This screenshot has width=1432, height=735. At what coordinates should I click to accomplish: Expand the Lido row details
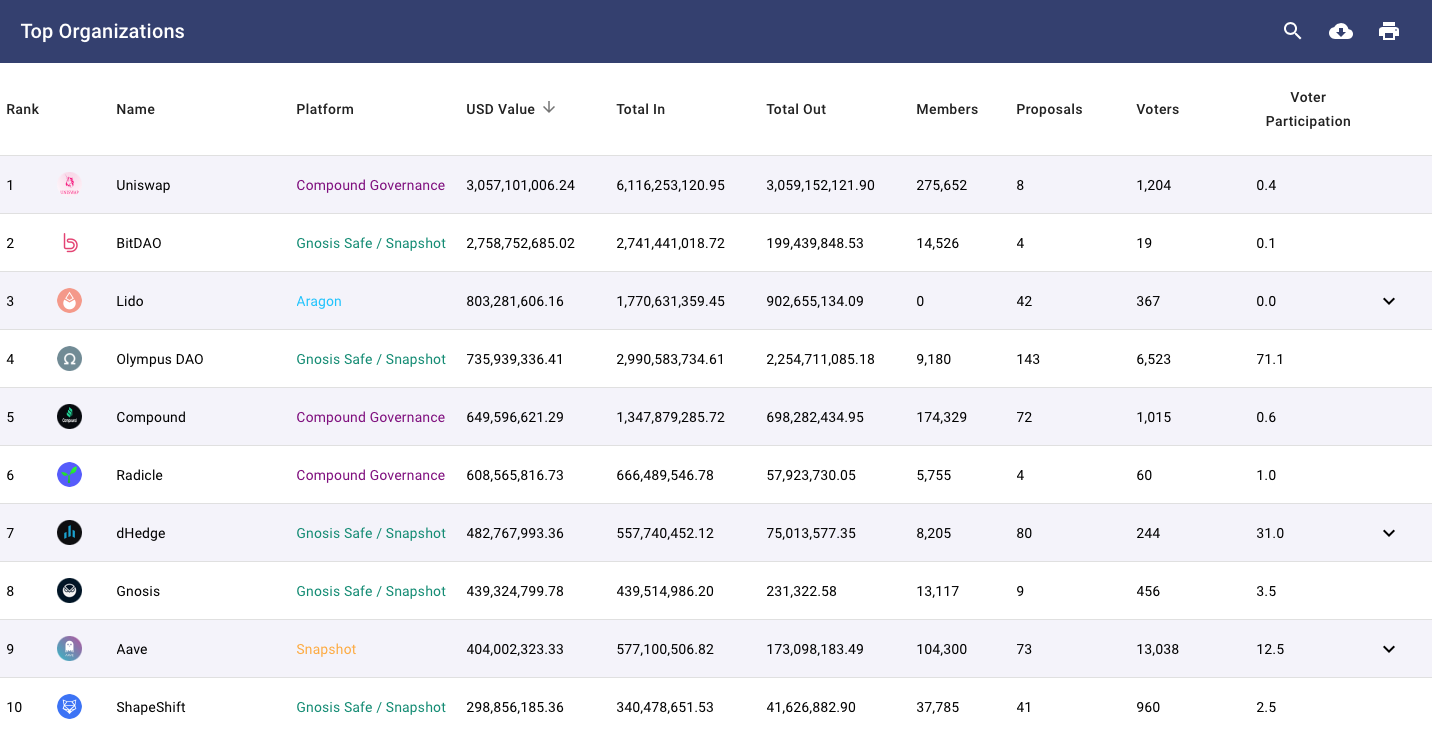pos(1388,301)
